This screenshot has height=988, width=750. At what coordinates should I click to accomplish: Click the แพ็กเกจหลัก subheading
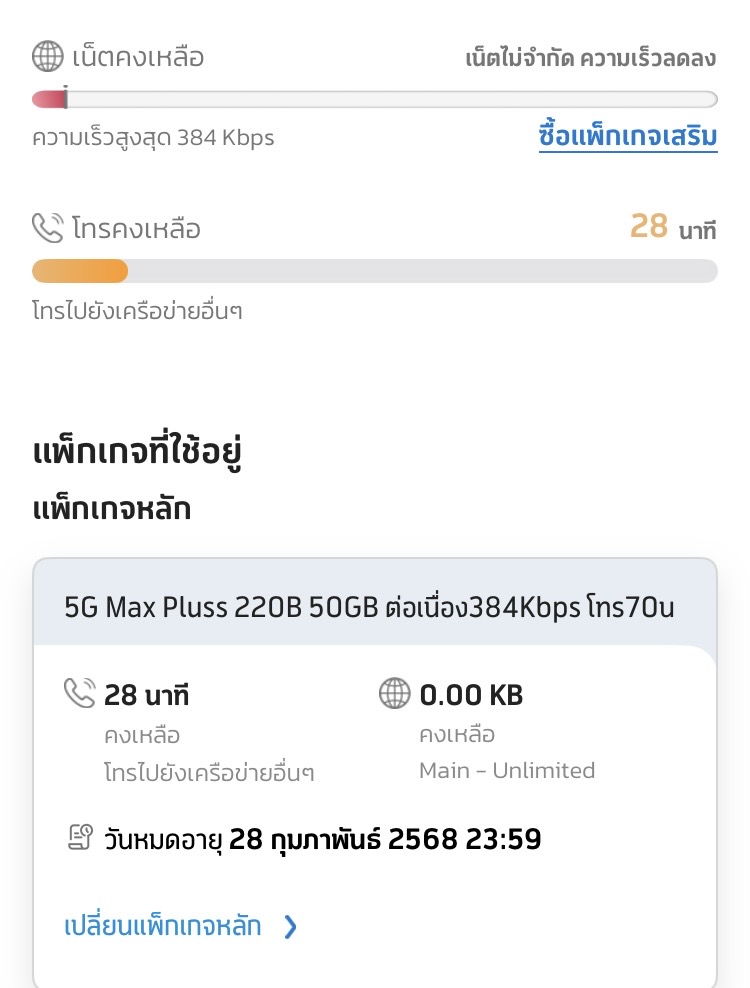tap(111, 509)
